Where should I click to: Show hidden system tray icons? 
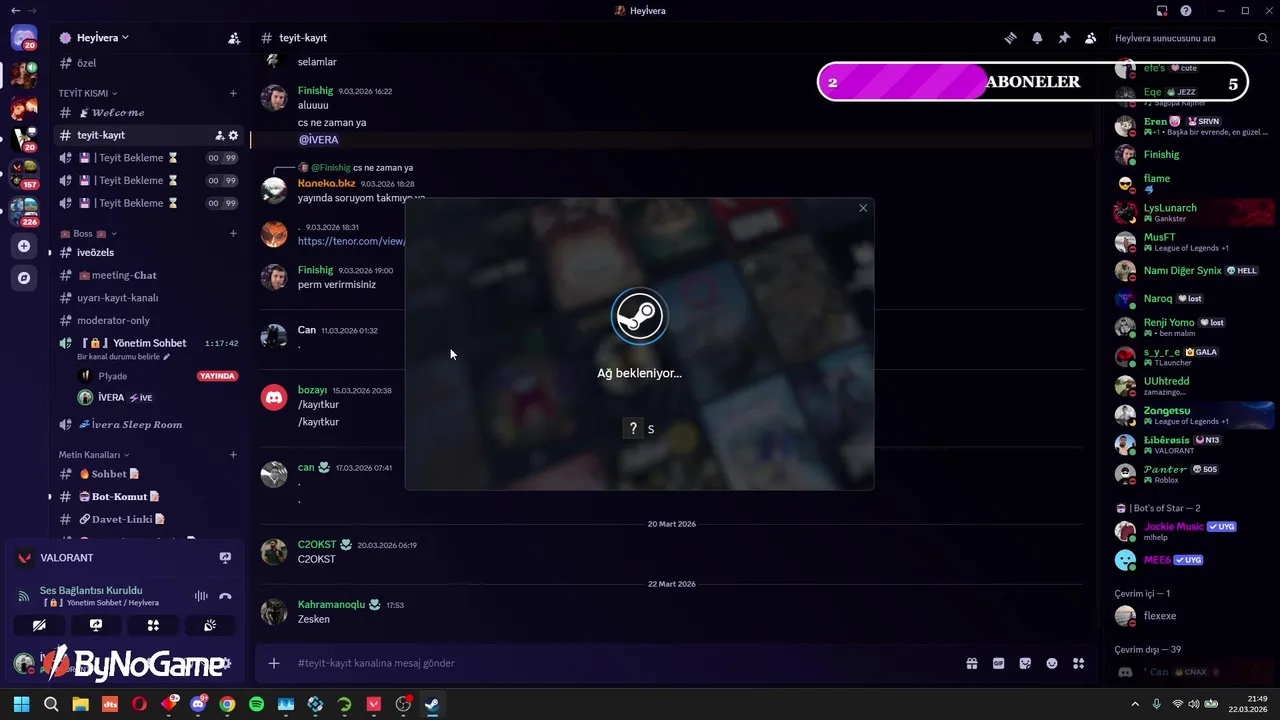coord(1134,704)
